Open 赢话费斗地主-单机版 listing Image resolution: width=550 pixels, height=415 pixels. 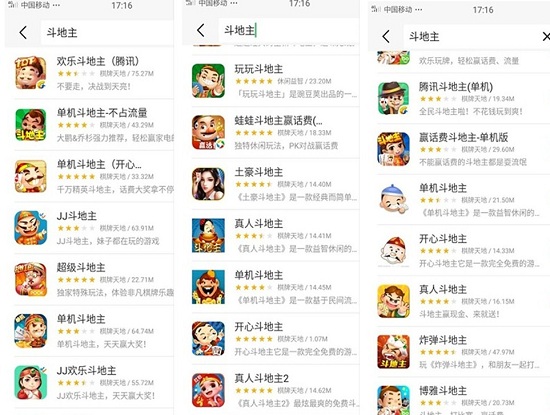(463, 149)
